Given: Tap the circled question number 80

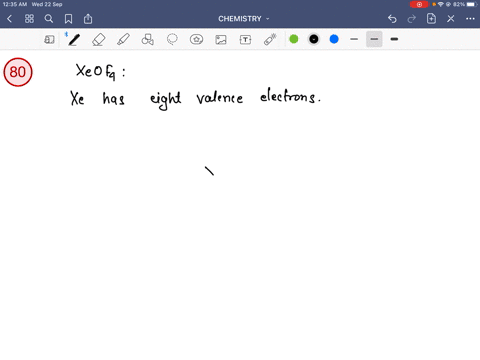Looking at the screenshot, I should (x=18, y=72).
